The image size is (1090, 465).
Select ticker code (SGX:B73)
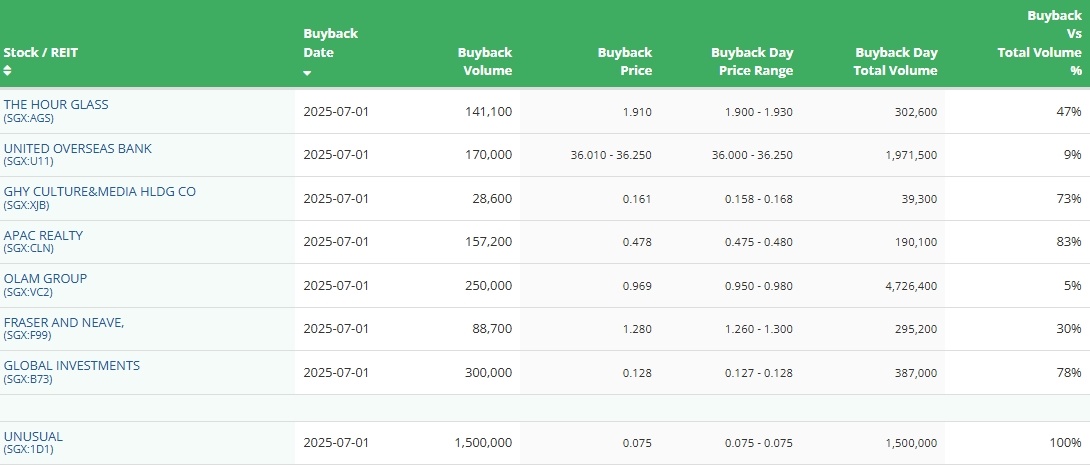click(28, 380)
